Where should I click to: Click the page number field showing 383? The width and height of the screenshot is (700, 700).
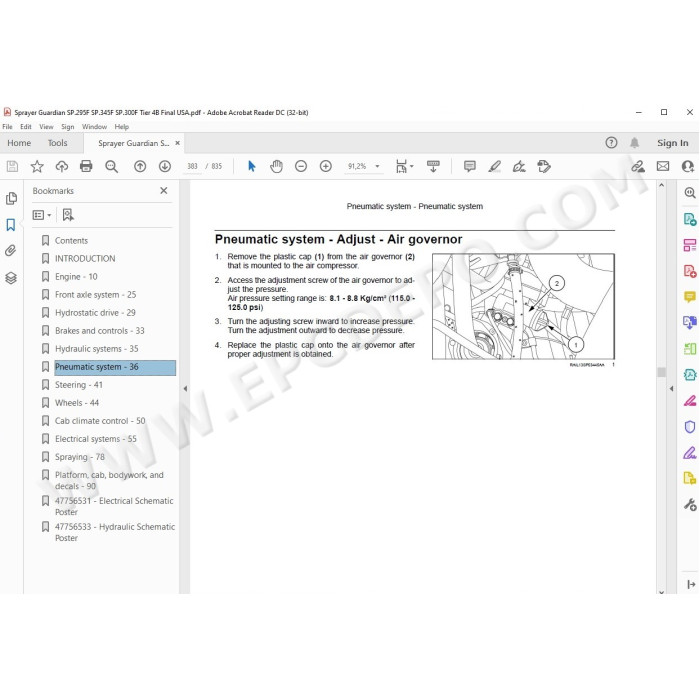192,167
